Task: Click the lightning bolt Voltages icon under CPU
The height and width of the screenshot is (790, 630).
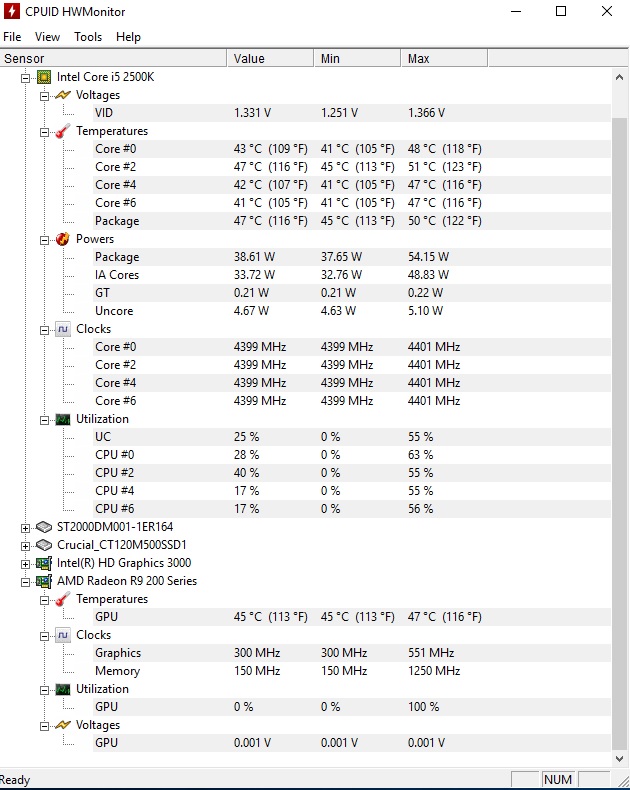Action: 62,95
